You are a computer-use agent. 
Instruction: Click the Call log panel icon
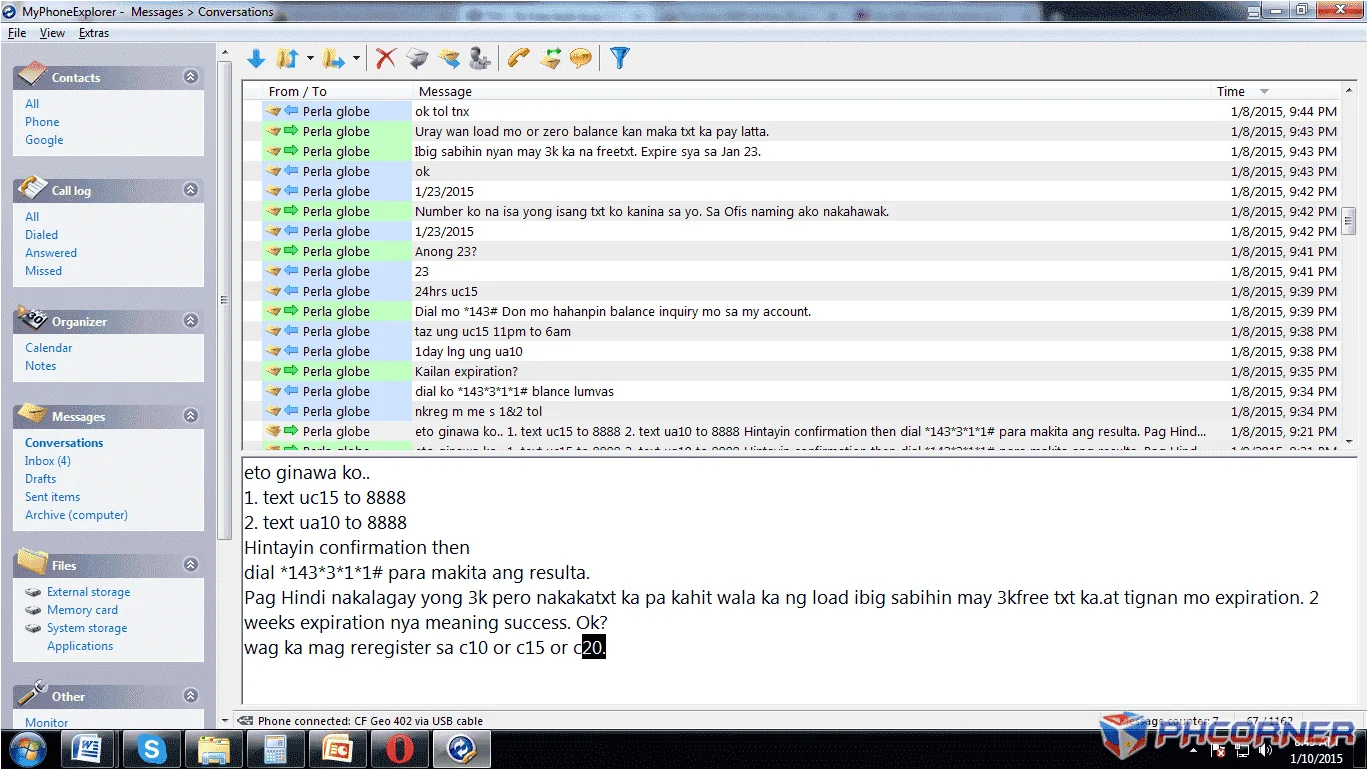point(32,187)
